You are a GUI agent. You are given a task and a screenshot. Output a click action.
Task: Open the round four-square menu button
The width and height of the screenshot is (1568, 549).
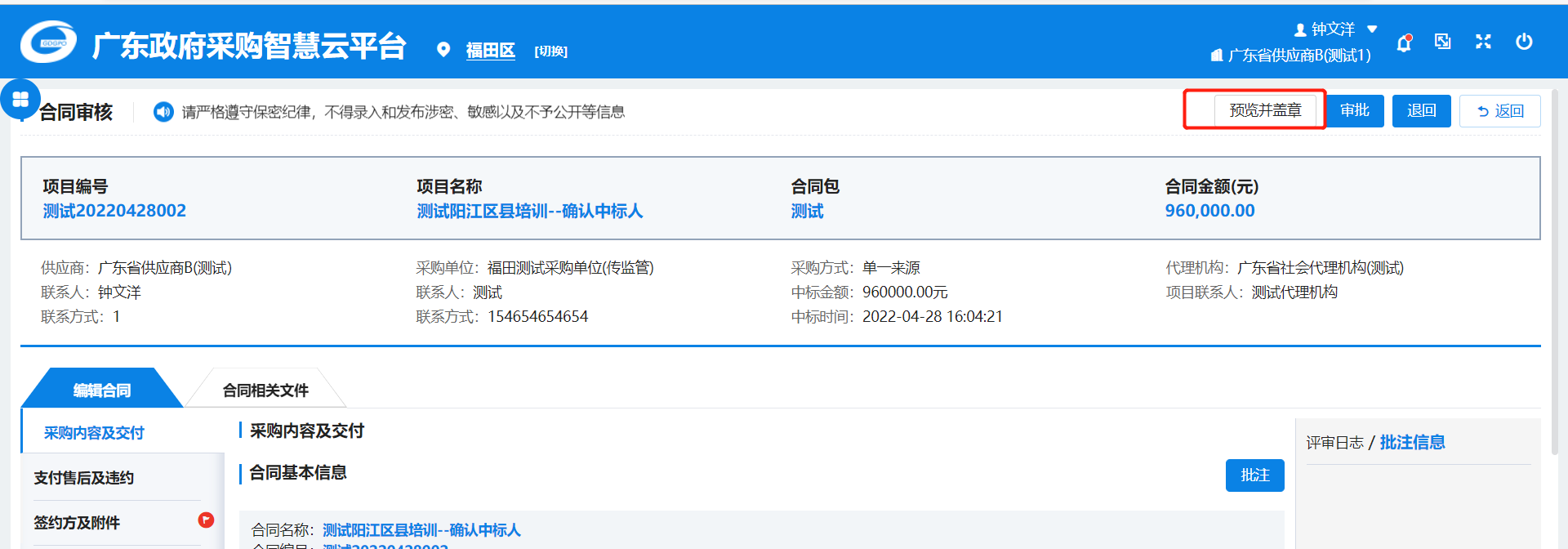(x=20, y=99)
